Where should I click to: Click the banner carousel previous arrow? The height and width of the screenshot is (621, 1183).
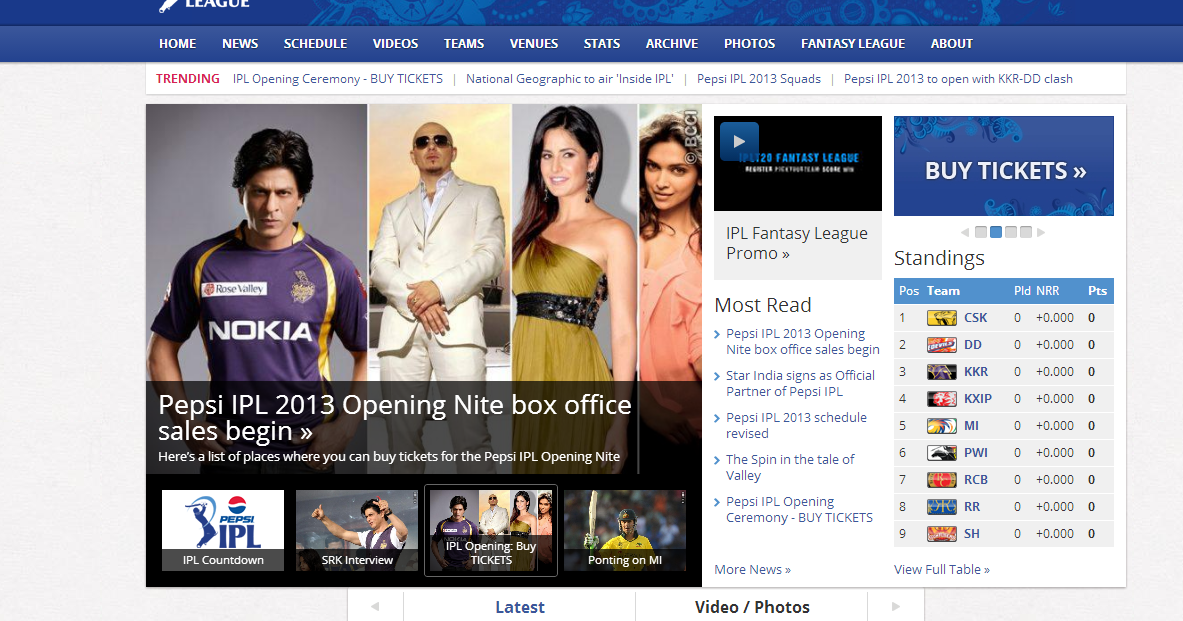point(965,232)
